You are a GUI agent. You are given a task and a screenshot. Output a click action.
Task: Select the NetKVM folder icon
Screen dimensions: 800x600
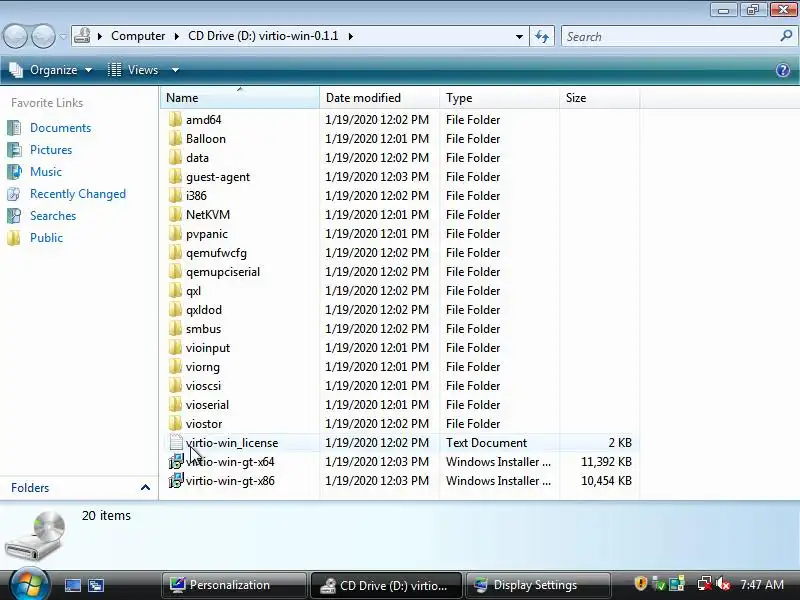coord(176,214)
